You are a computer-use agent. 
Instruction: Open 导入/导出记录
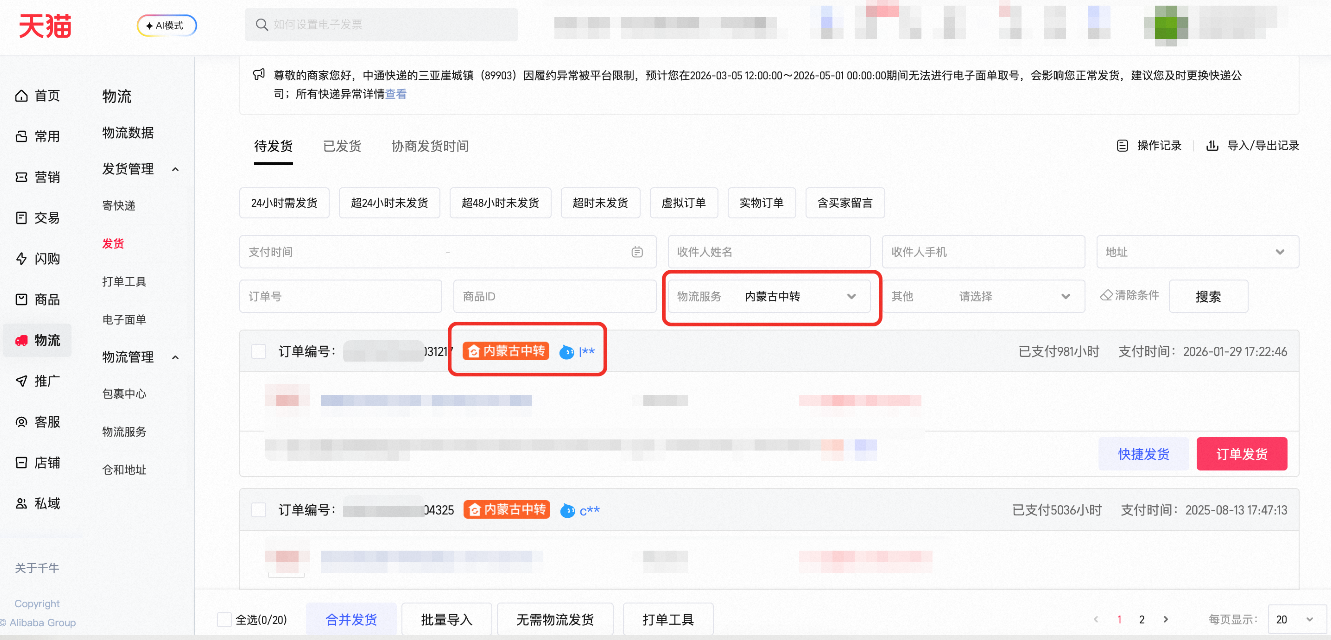click(1252, 146)
